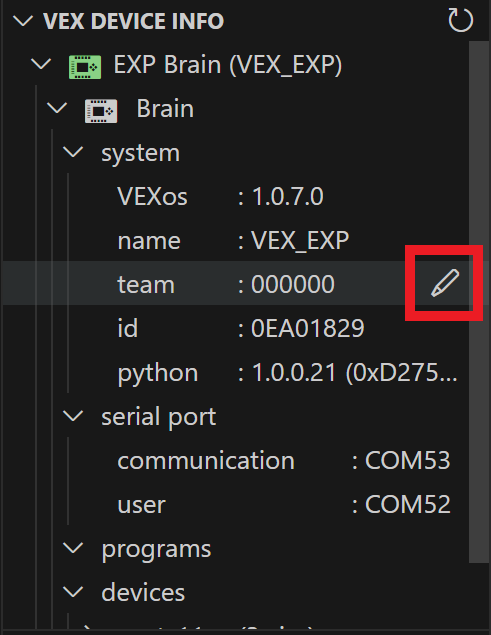Collapse the VEX DEVICE INFO section
Screen dimensions: 491x635
[23, 20]
